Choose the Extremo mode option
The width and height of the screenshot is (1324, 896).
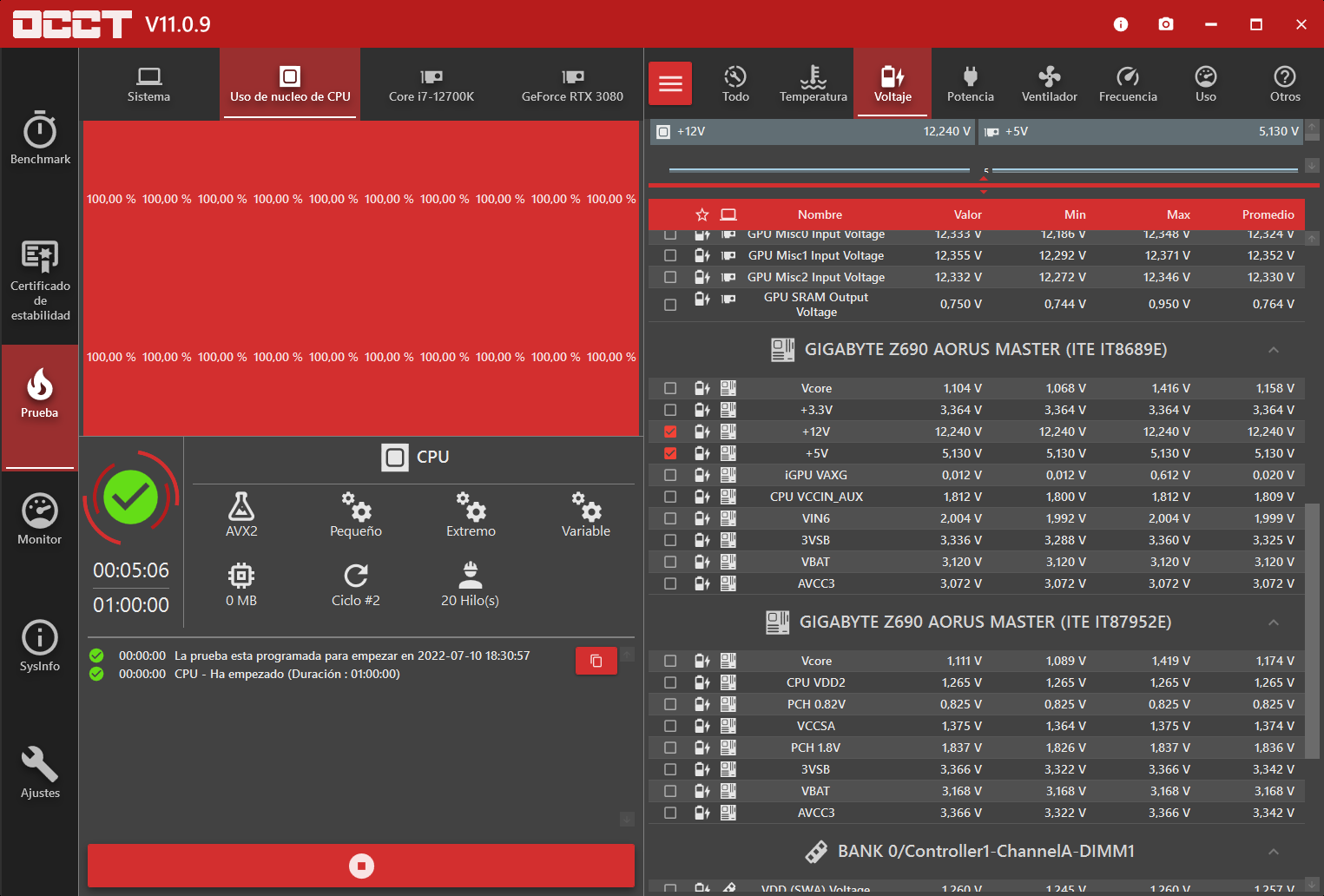tap(471, 514)
